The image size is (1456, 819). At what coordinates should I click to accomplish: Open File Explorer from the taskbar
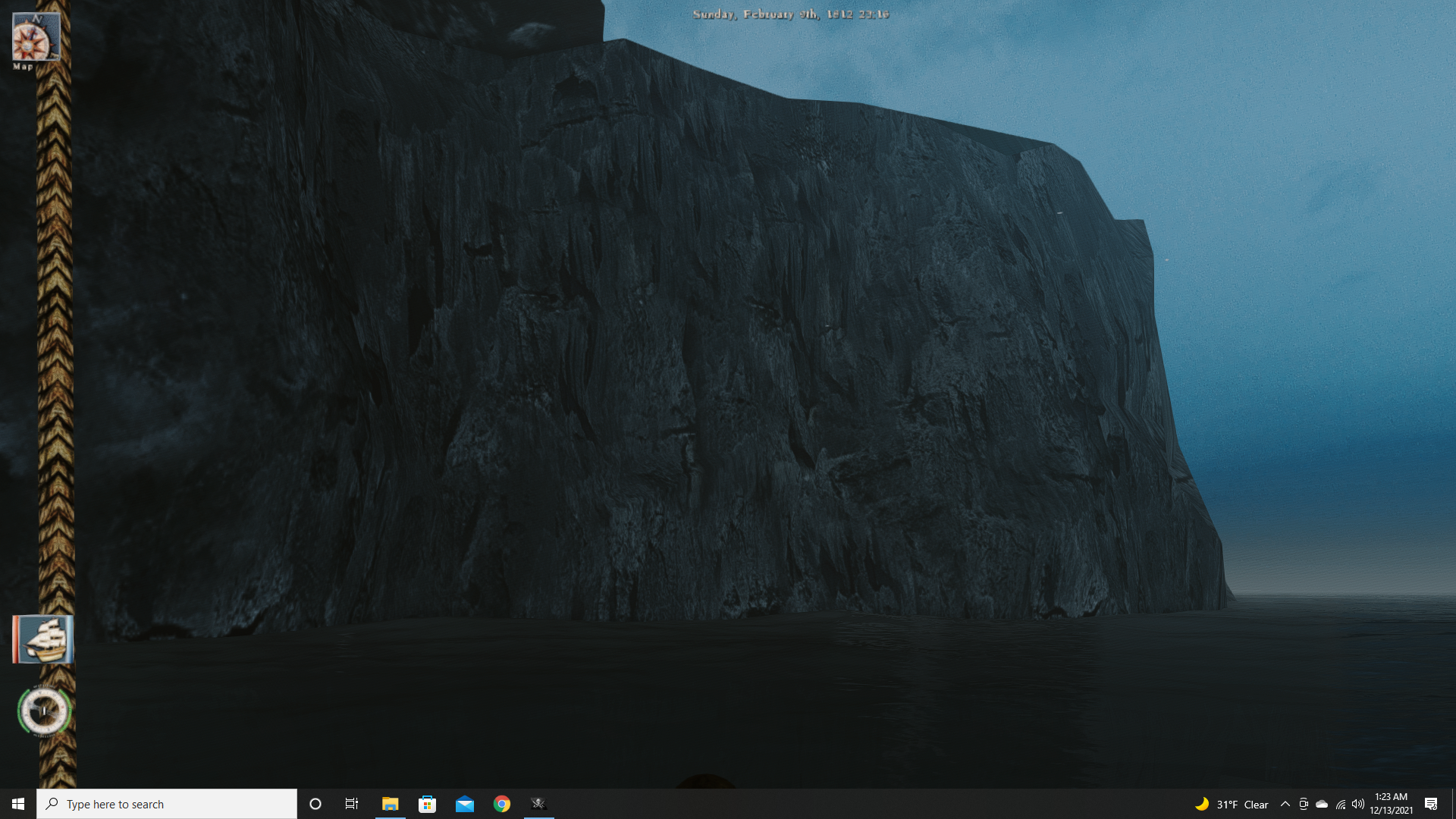pos(390,804)
